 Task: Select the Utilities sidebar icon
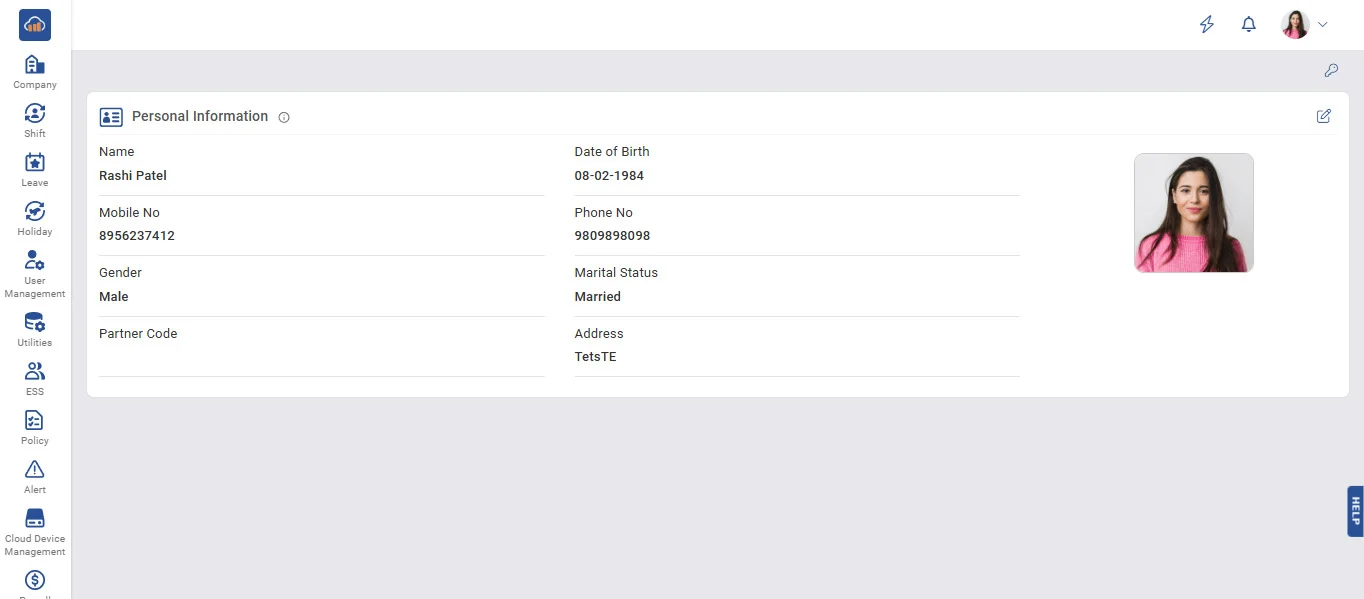pyautogui.click(x=35, y=328)
